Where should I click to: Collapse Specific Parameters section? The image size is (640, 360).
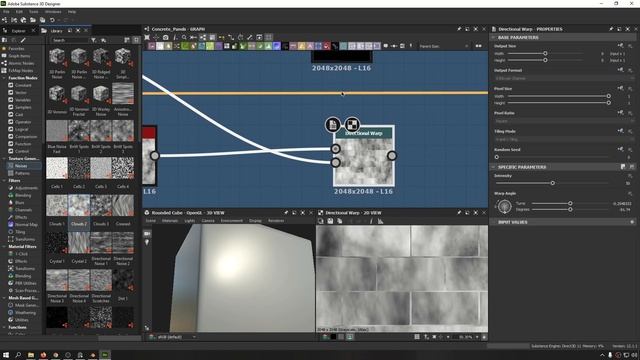[x=493, y=167]
